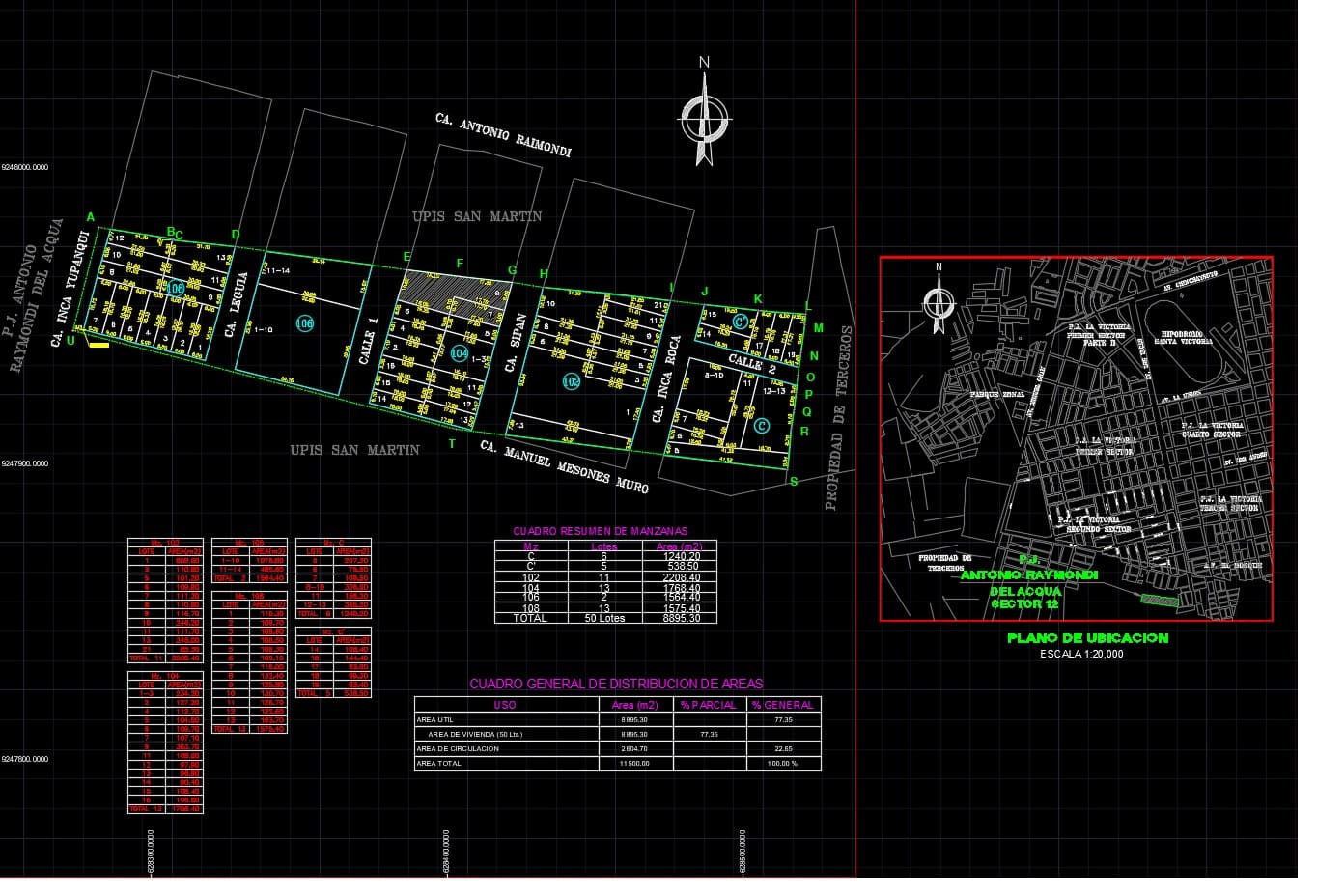Click the 'CA. SIPAN' street label
The width and height of the screenshot is (1317, 896).
(x=514, y=342)
